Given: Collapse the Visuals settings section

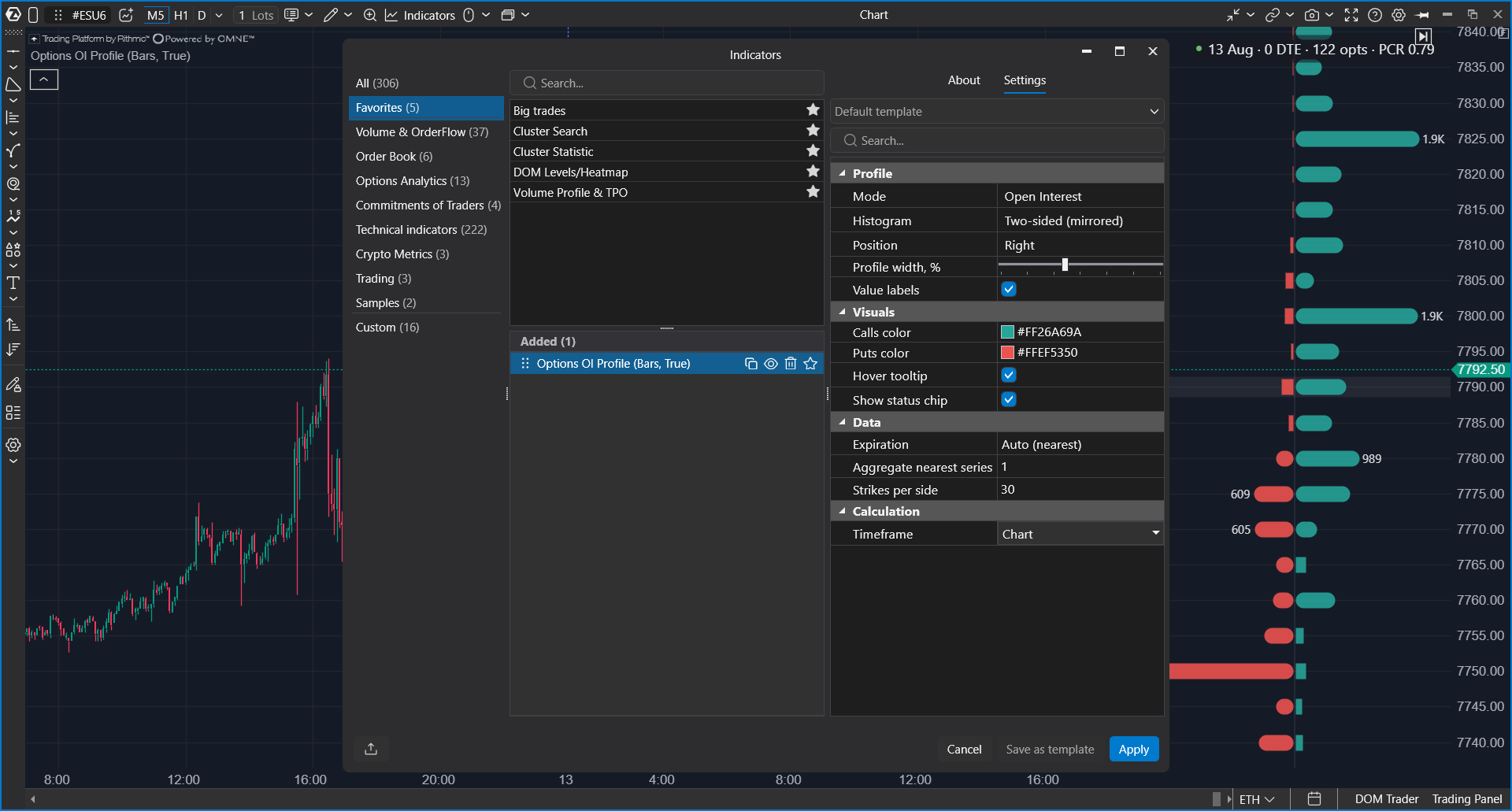Looking at the screenshot, I should tap(843, 312).
